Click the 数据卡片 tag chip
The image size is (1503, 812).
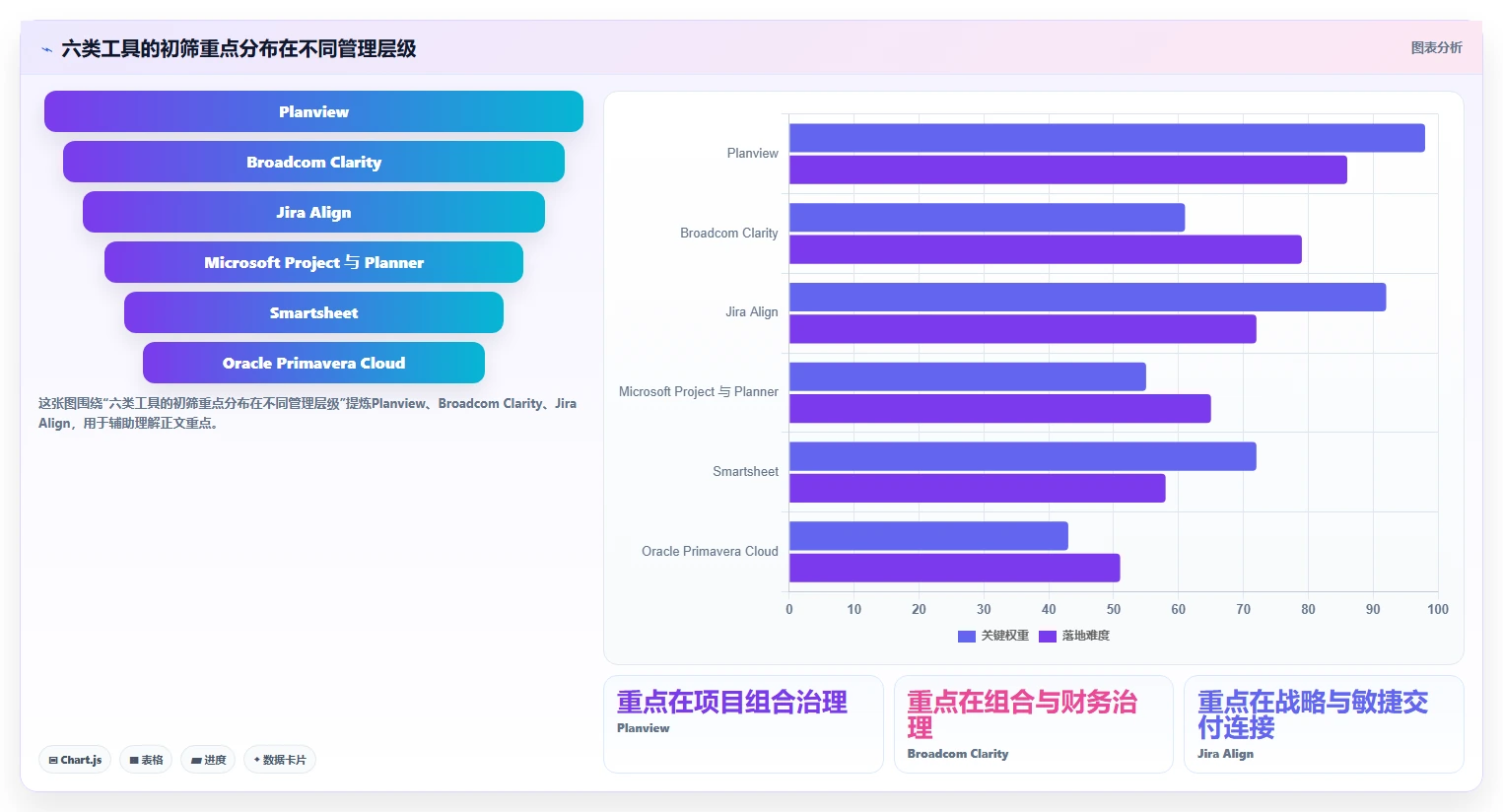click(280, 760)
